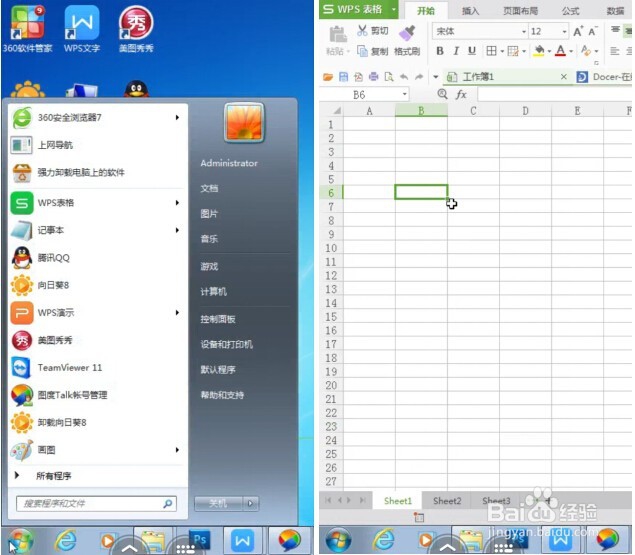635x555 pixels.
Task: Click the Administrator user picture
Action: (244, 122)
